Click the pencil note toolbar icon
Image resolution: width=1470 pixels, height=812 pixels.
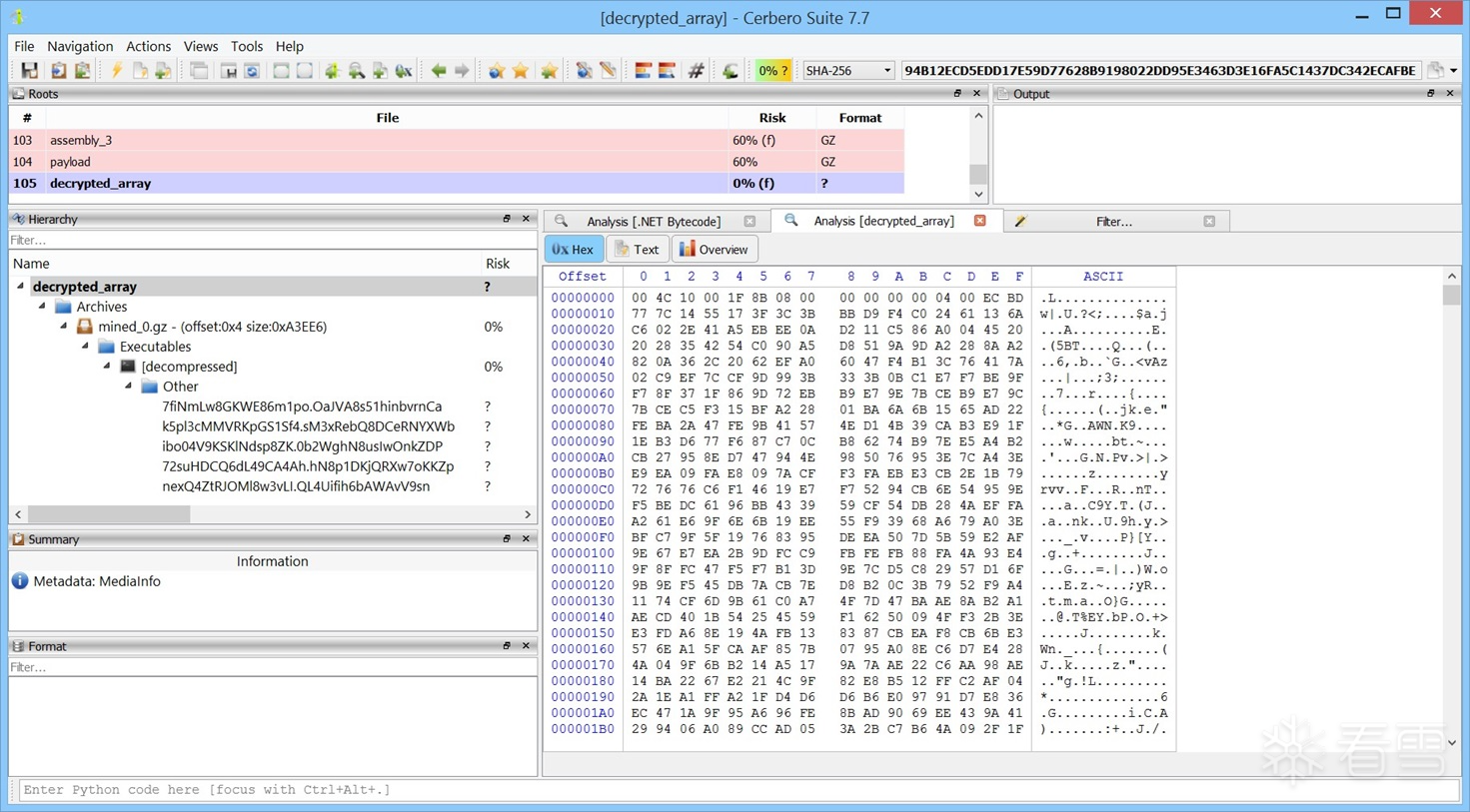point(608,71)
